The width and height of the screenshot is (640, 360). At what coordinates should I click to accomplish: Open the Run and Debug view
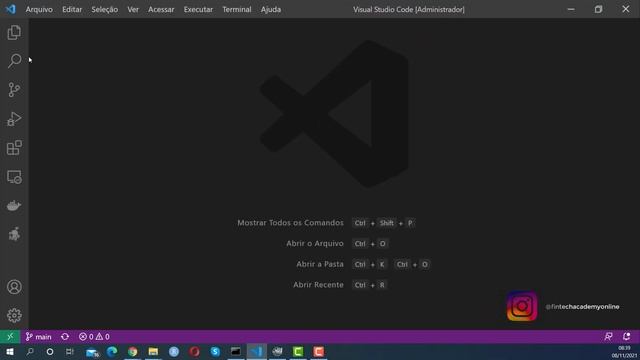(x=14, y=119)
